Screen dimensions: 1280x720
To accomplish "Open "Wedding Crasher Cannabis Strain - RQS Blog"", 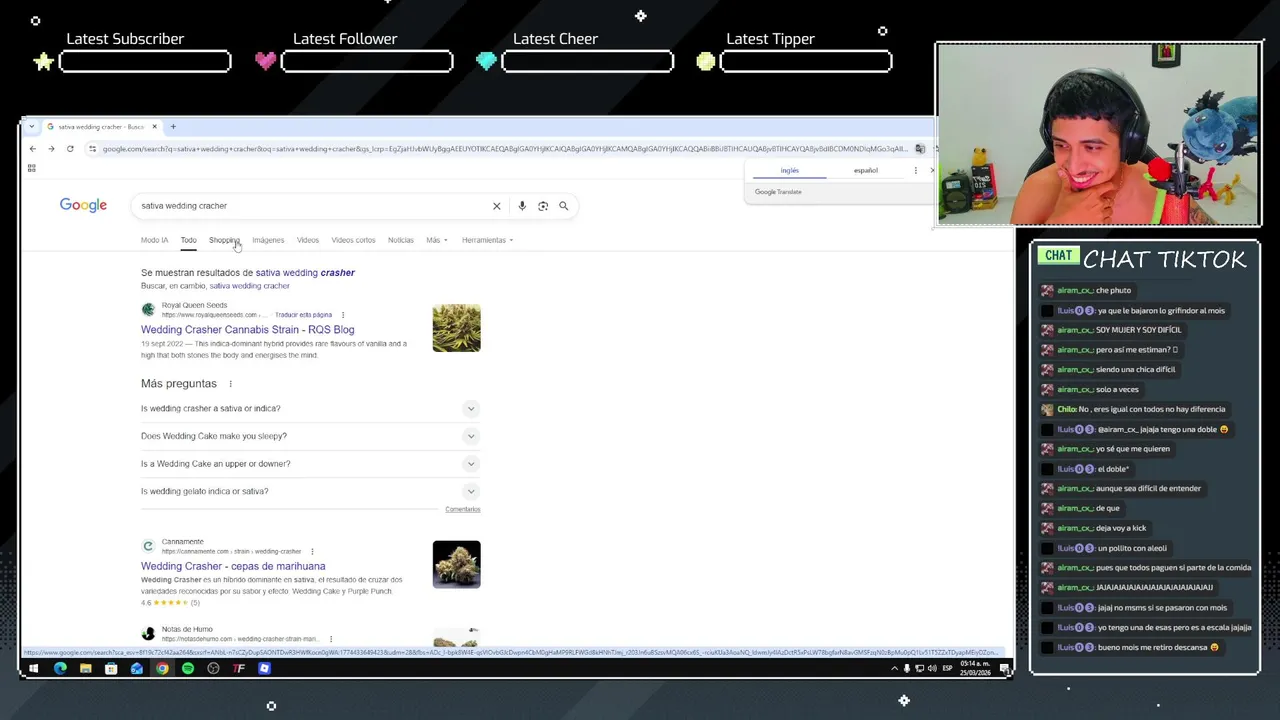I will [x=248, y=330].
